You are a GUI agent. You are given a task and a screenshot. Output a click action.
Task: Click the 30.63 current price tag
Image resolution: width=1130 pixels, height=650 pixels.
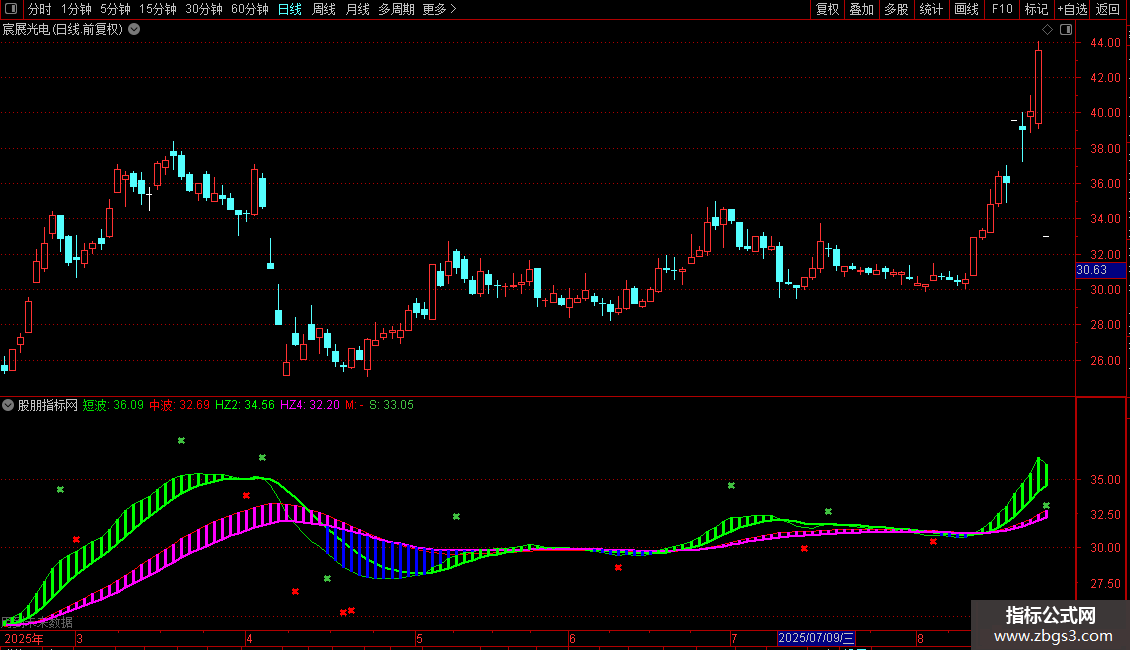[1100, 270]
